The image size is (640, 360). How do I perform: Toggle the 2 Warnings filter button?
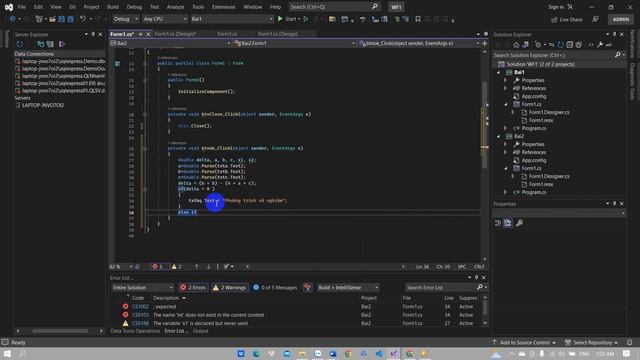[229, 287]
